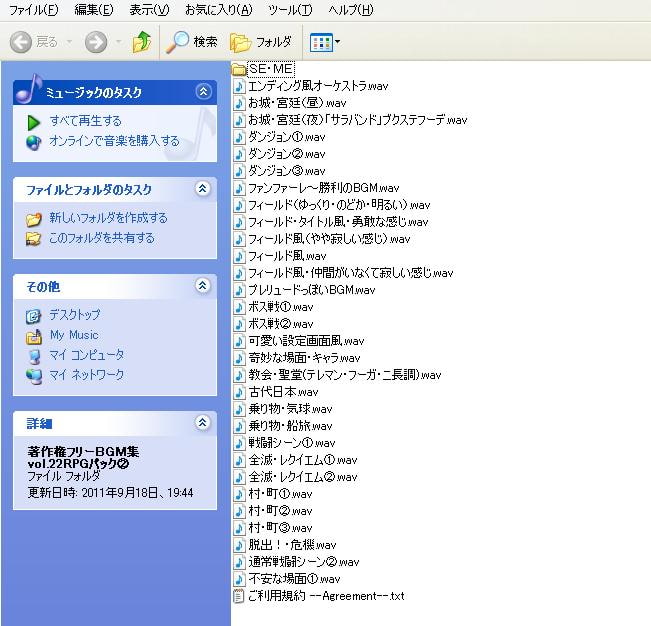Select file 戦闘シーン①.wav

[x=291, y=443]
